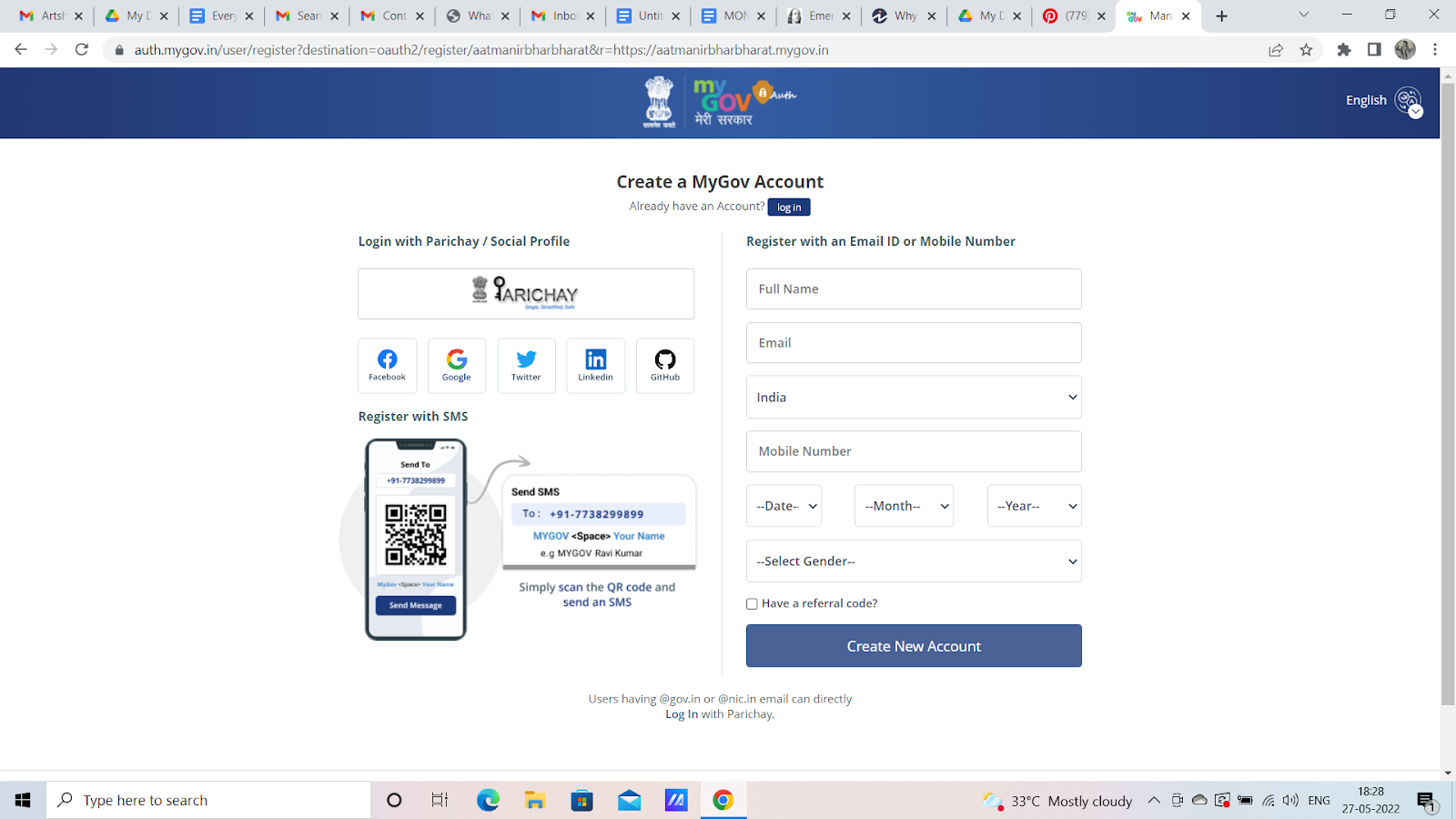Sign up with the LinkedIn icon
This screenshot has height=819, width=1456.
596,365
